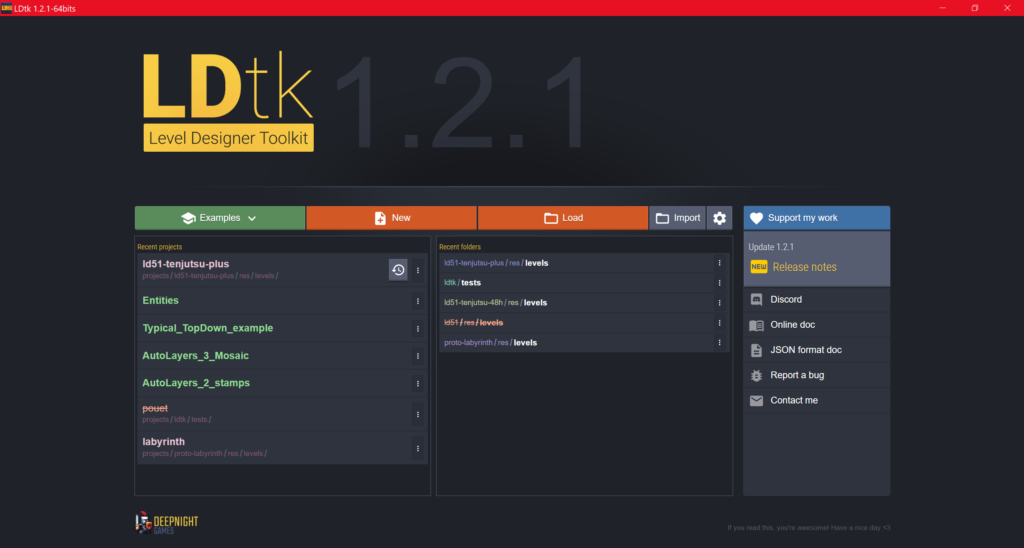The image size is (1024, 548).
Task: Click the envelope icon beside Contact me
Action: (x=756, y=401)
